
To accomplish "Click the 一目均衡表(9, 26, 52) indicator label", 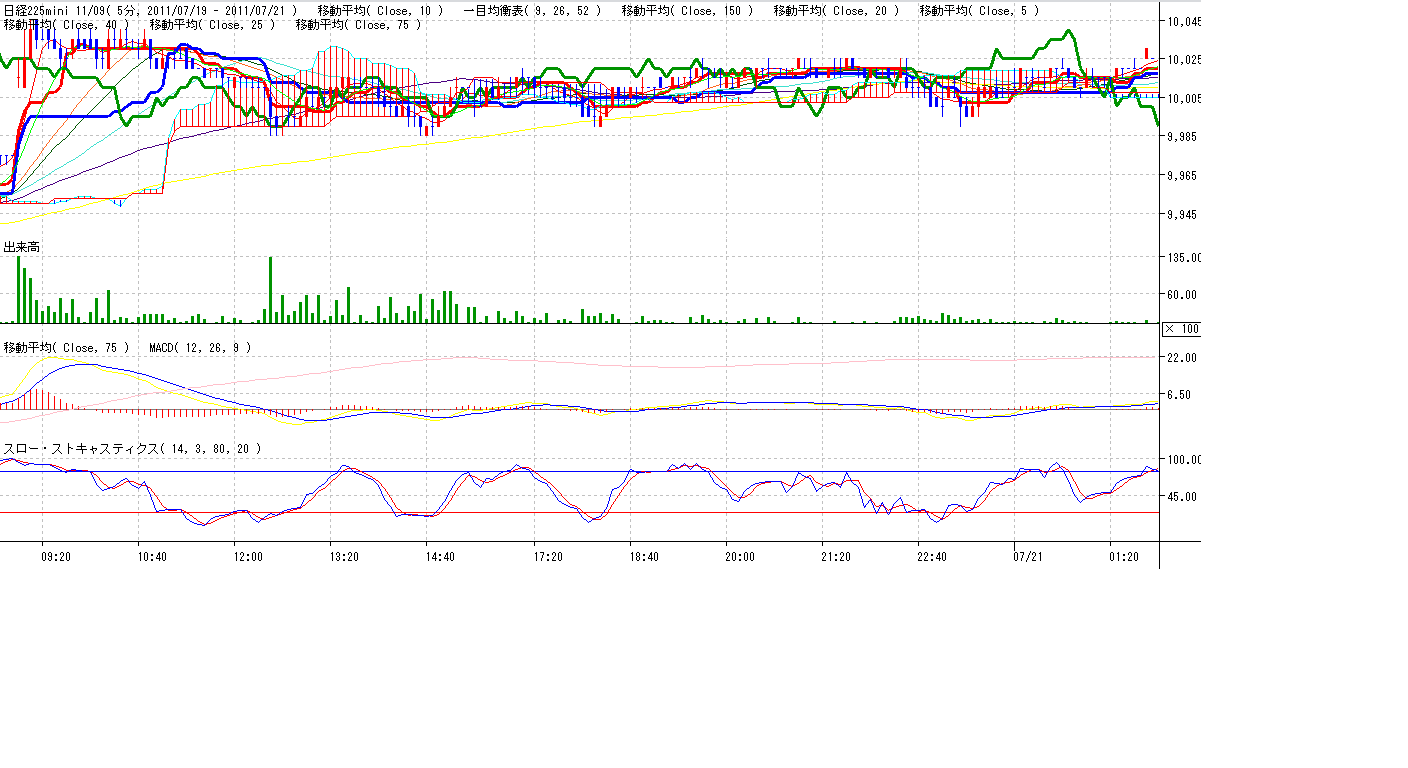I will [x=532, y=10].
